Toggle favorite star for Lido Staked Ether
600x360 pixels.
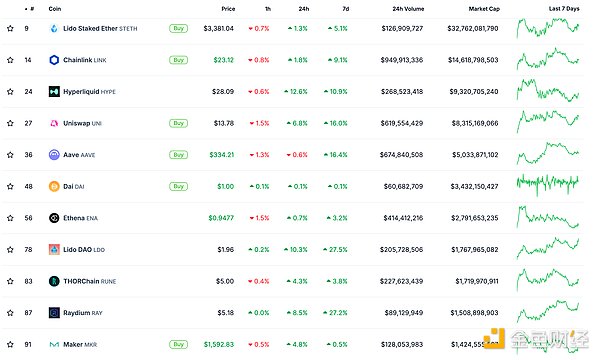(10, 28)
